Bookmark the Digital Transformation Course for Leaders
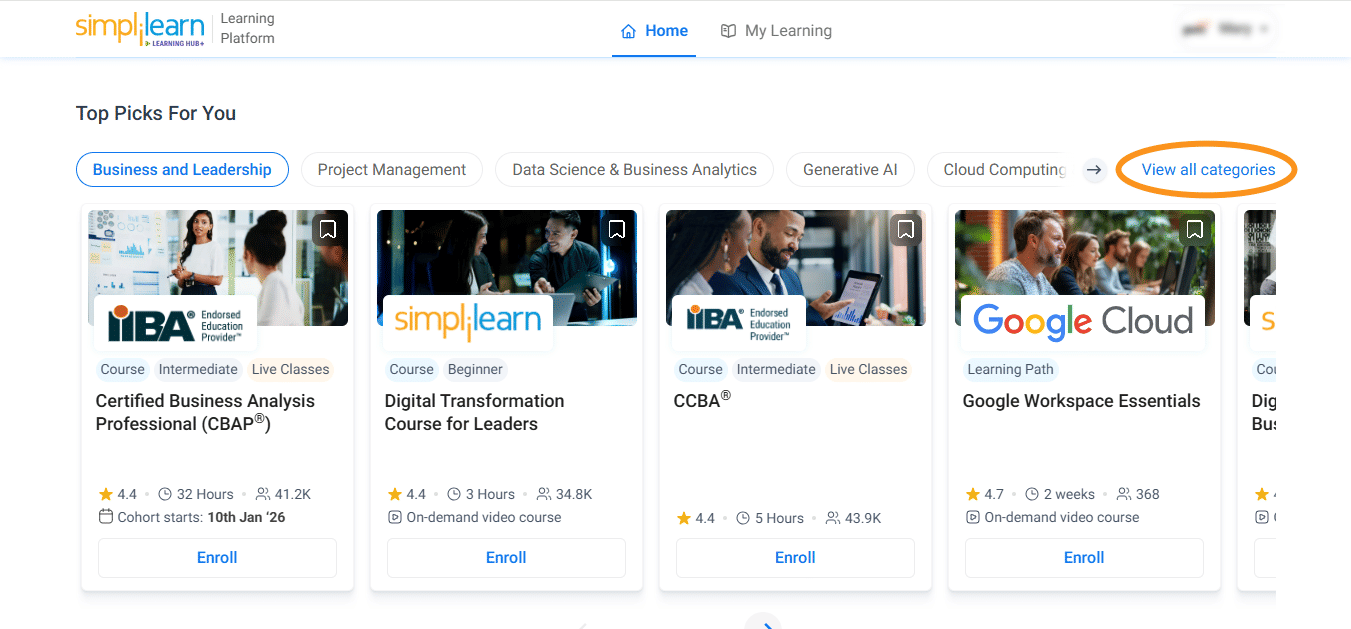 tap(617, 230)
